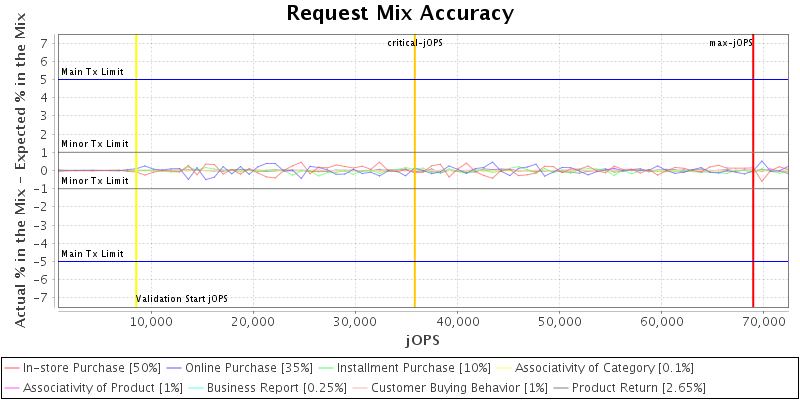Click the max-jOPS marker label

730,43
